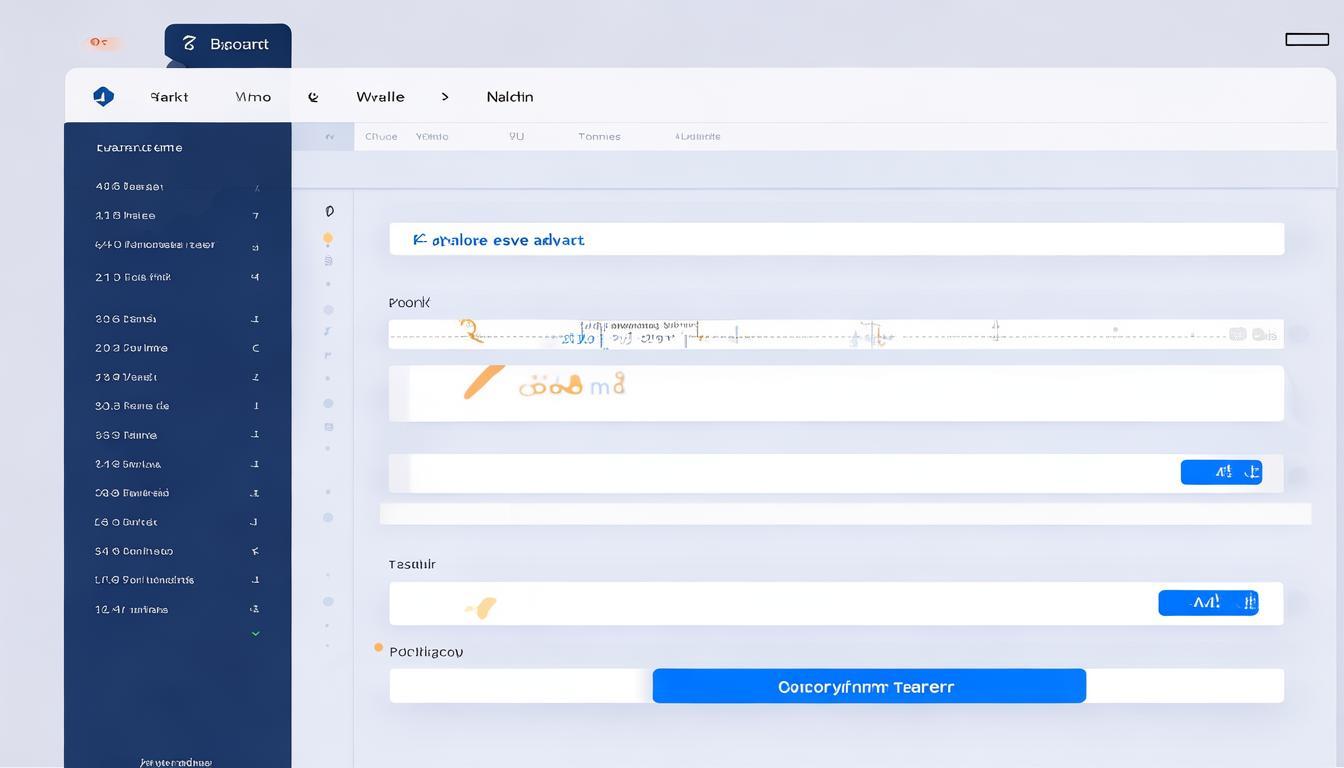Click the blue hexagon logo icon
1344x768 pixels.
(103, 97)
